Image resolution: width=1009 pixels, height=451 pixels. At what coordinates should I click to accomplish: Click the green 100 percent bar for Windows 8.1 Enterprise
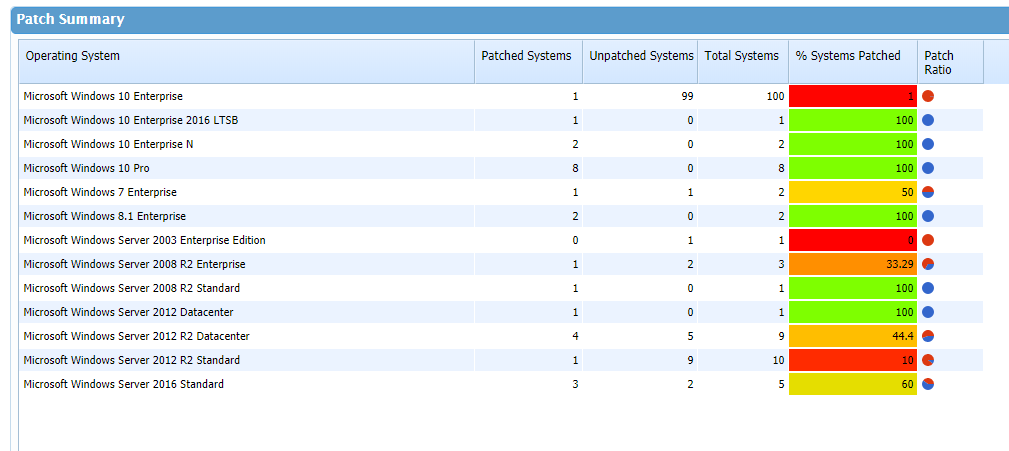[853, 216]
